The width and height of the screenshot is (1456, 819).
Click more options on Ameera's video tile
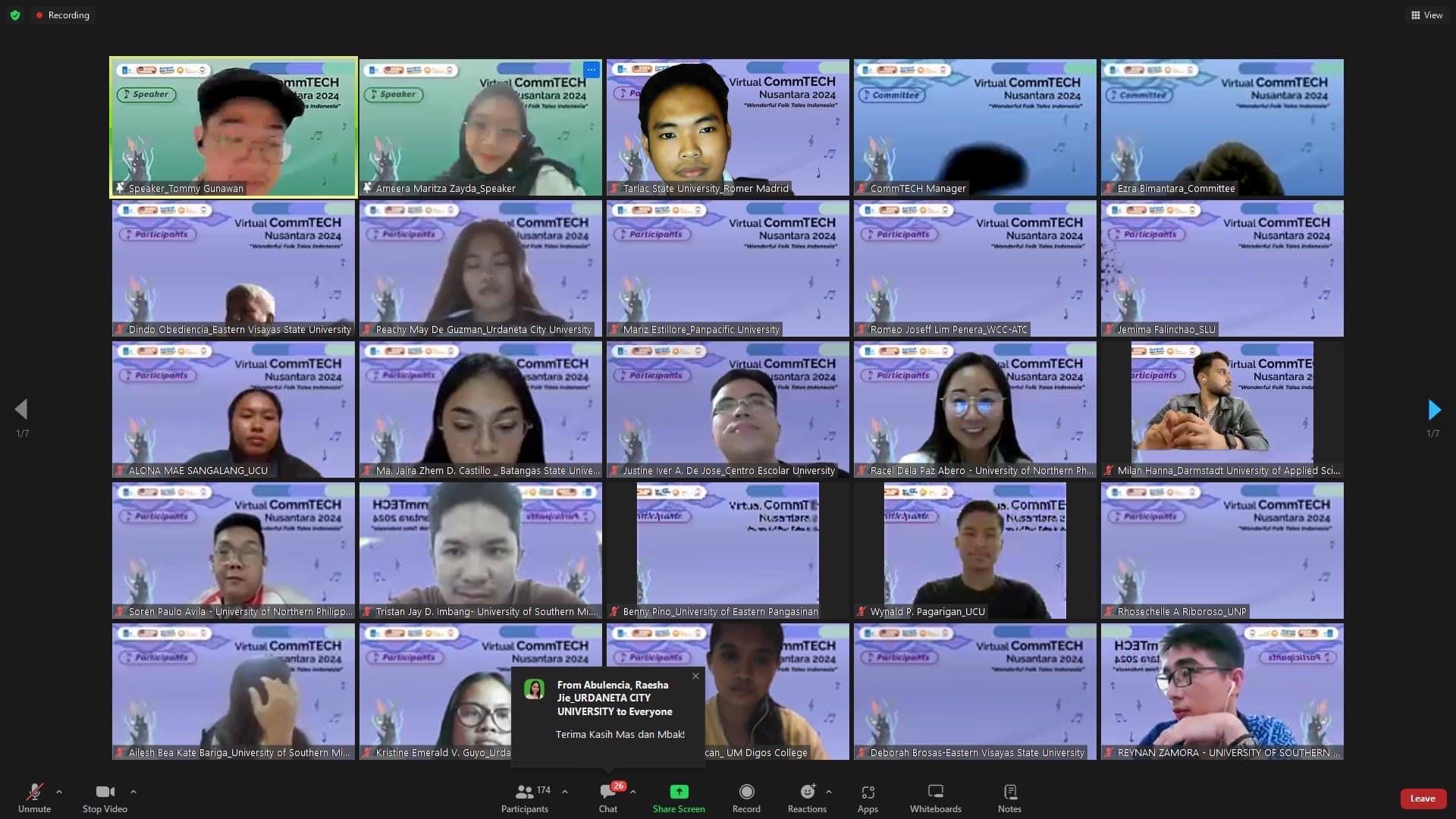click(x=591, y=71)
